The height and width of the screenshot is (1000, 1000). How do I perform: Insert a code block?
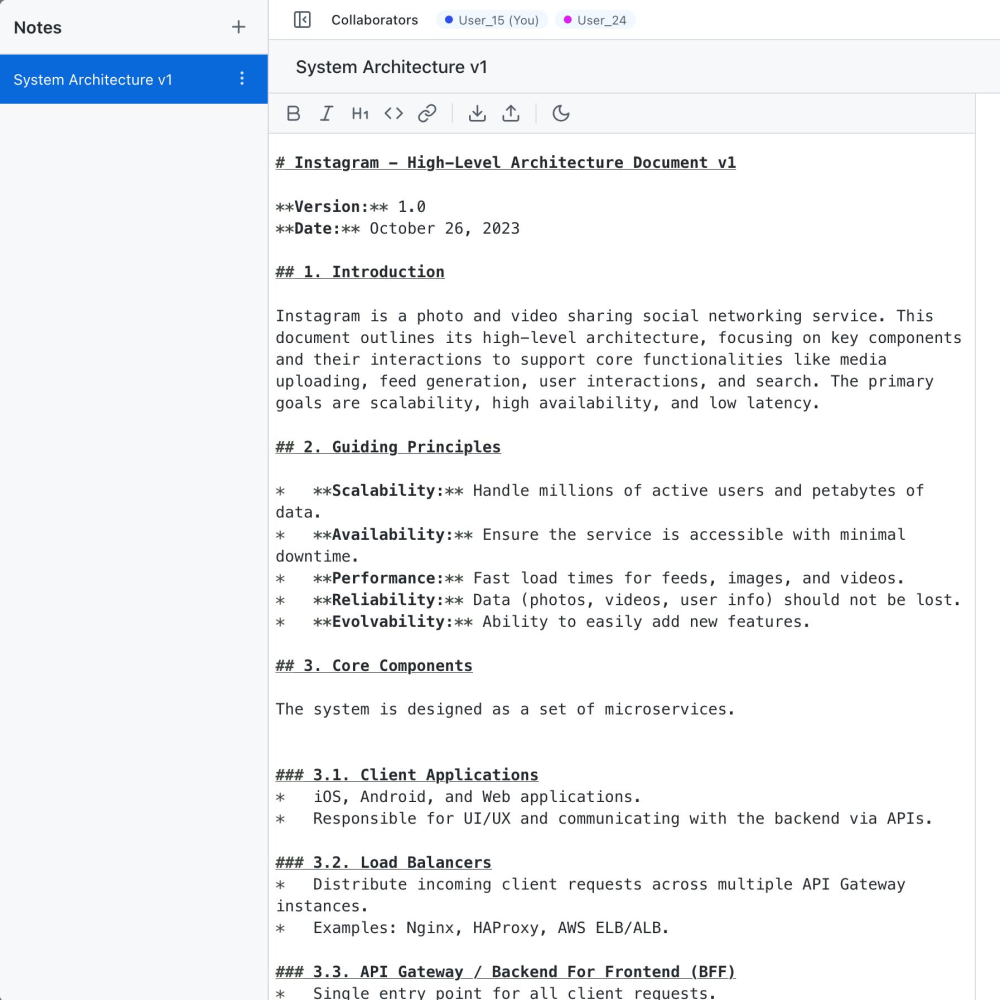[394, 114]
